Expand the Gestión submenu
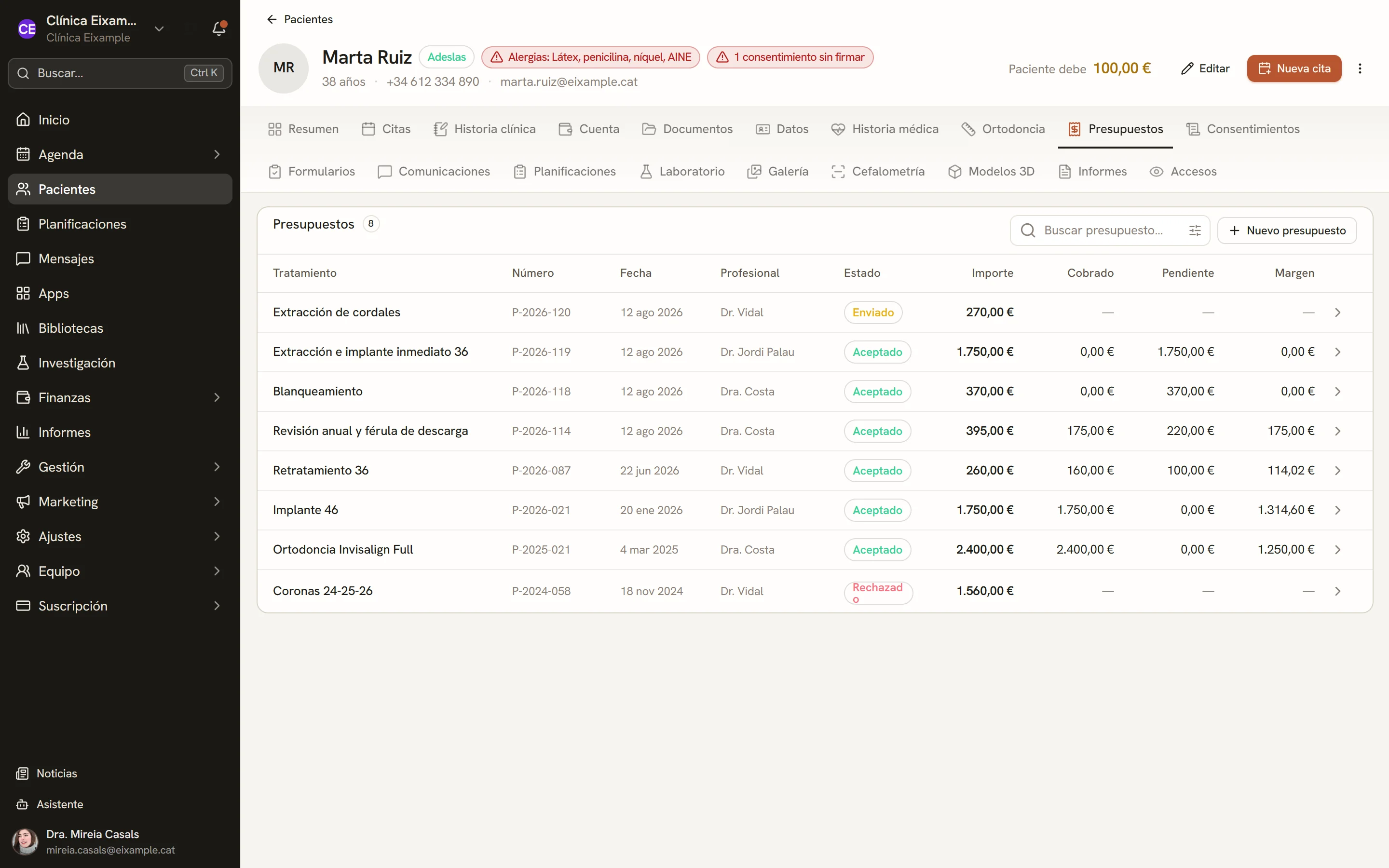 [x=217, y=467]
